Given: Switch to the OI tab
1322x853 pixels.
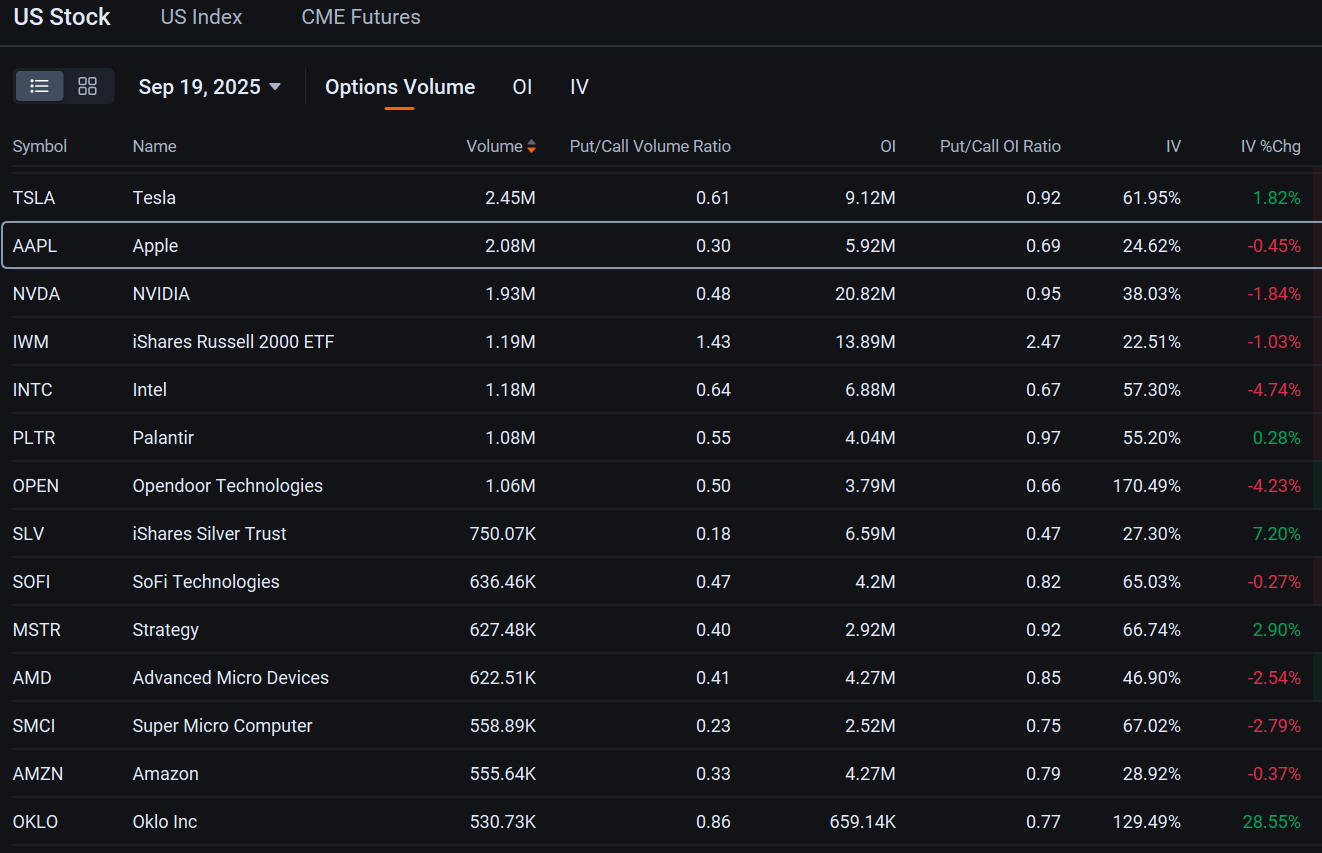Looking at the screenshot, I should [x=522, y=87].
